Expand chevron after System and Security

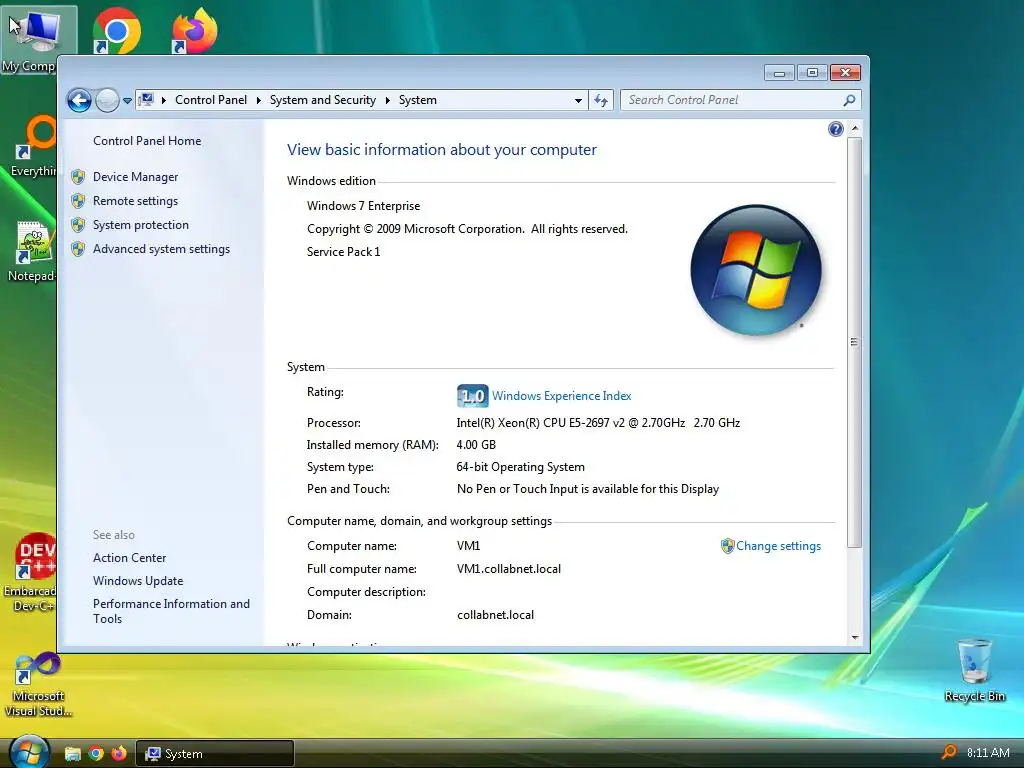point(387,100)
